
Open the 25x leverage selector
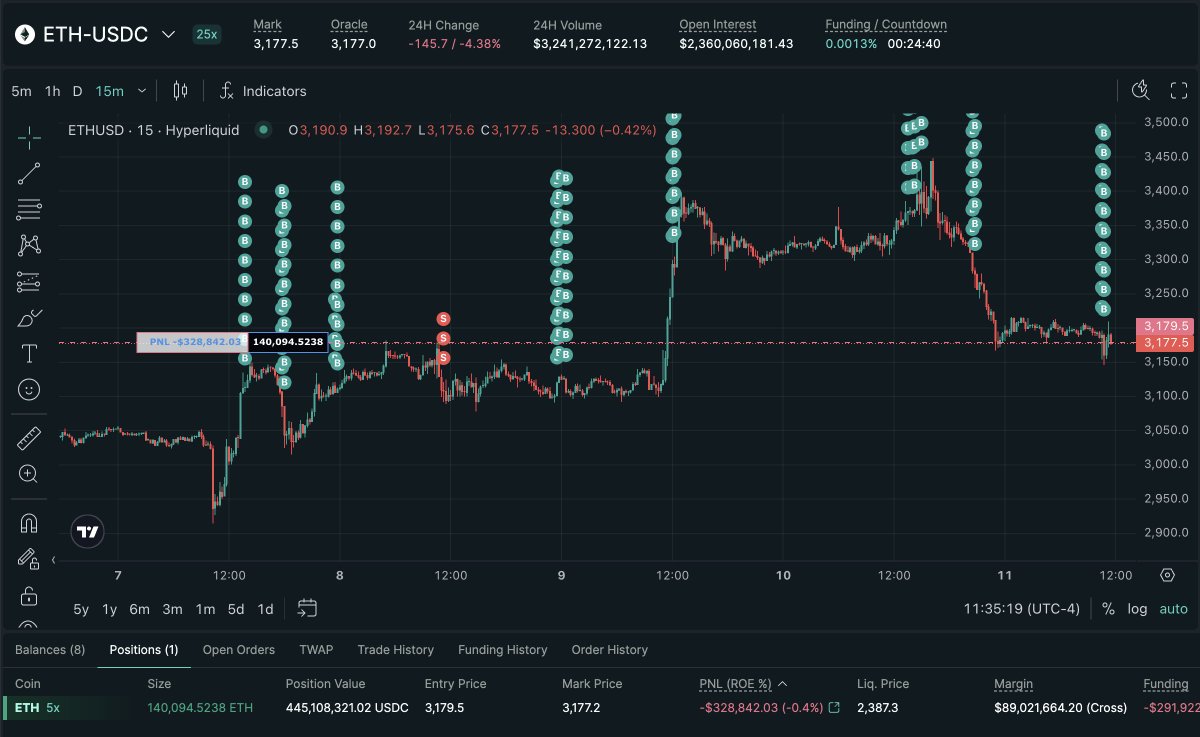[207, 35]
